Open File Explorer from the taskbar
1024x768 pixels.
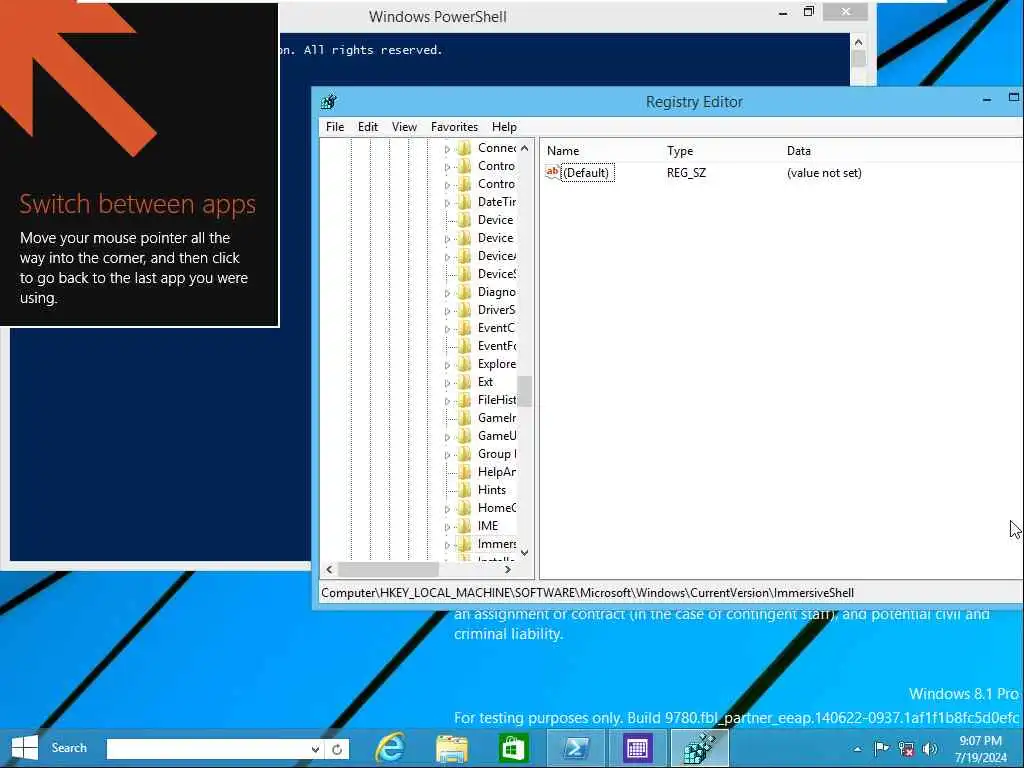452,748
